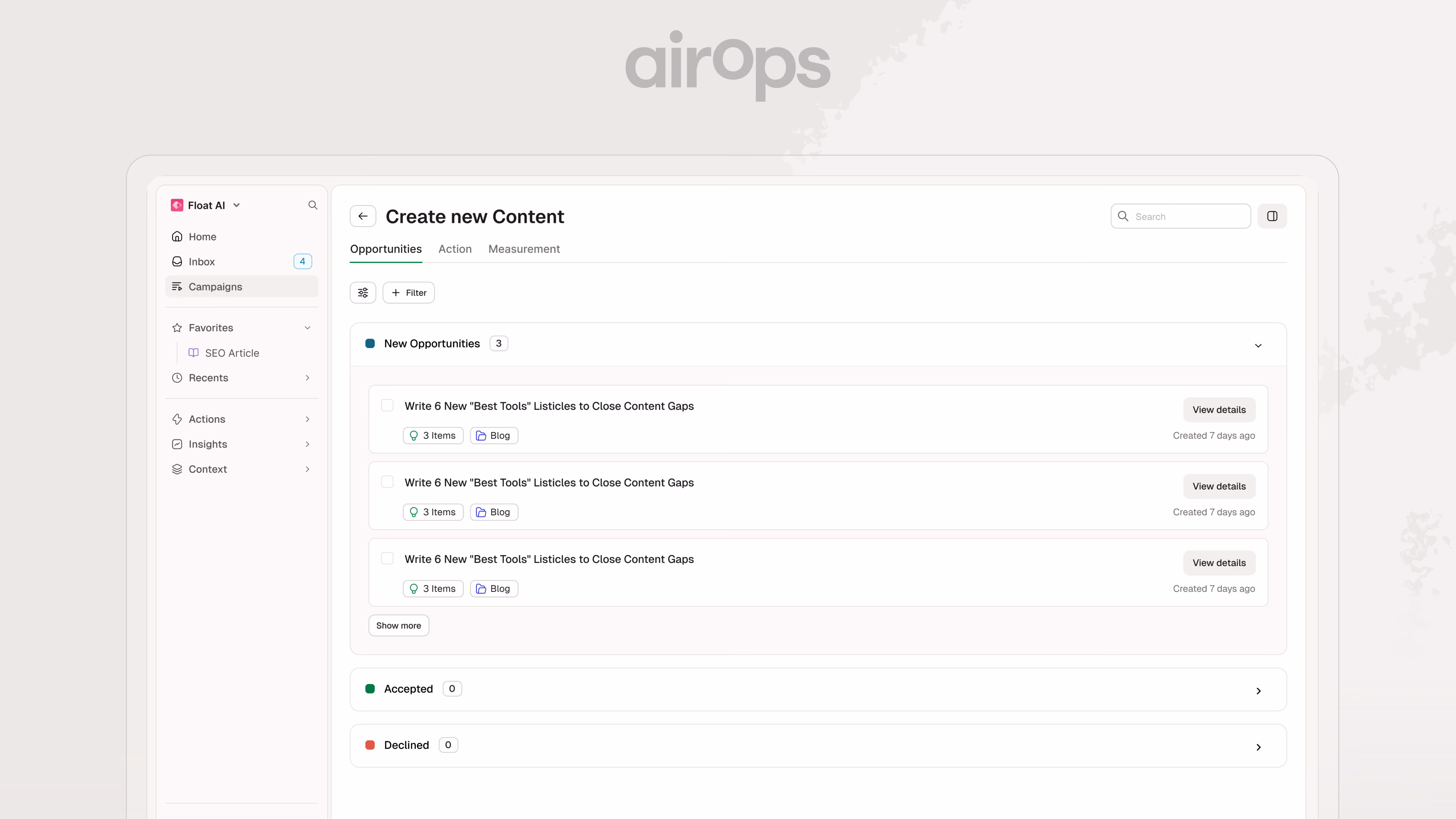This screenshot has width=1456, height=819.
Task: Collapse the New Opportunities group
Action: point(1258,345)
